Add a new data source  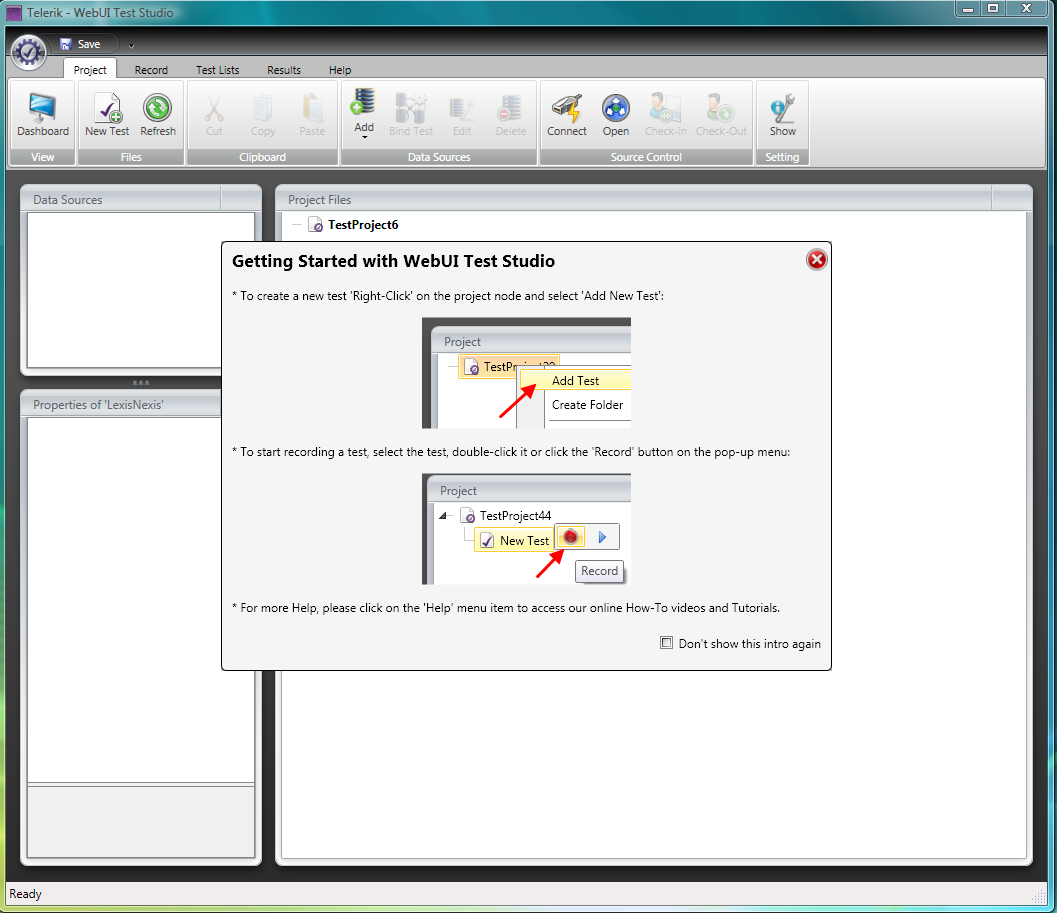tap(363, 111)
